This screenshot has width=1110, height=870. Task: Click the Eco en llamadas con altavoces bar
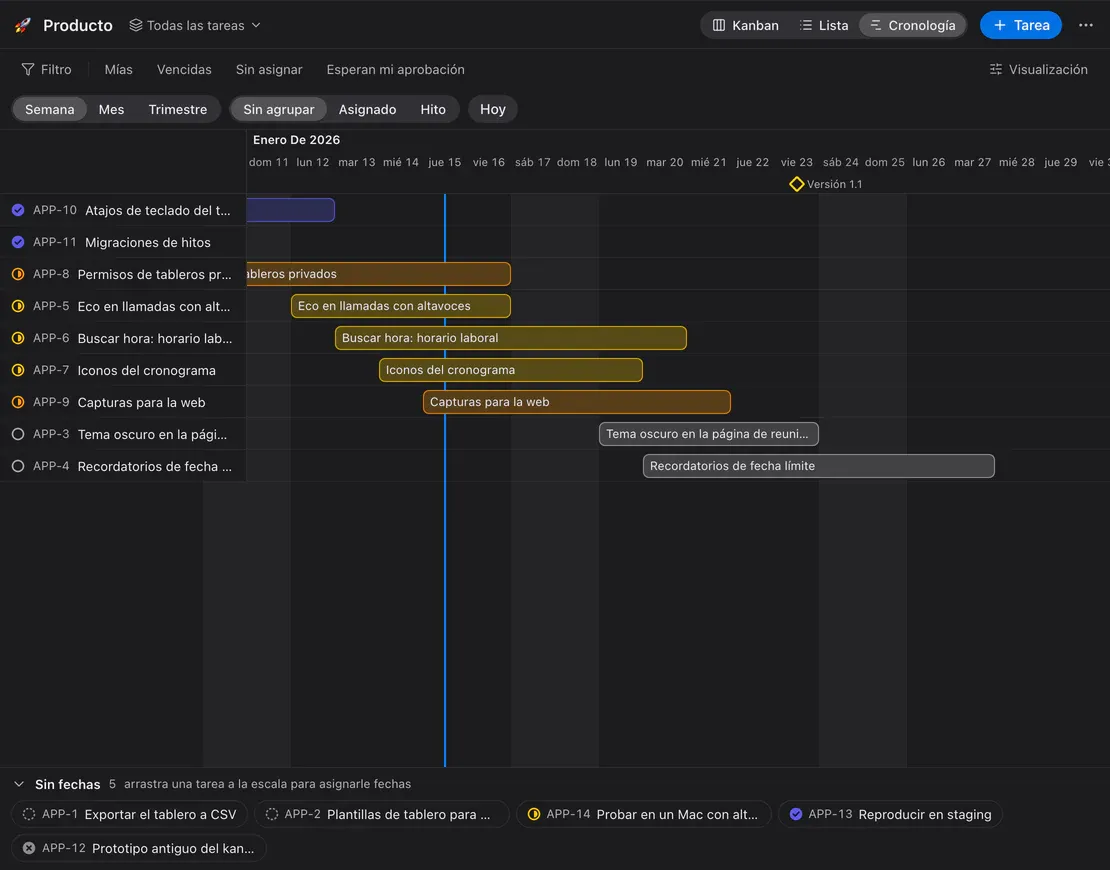point(401,306)
